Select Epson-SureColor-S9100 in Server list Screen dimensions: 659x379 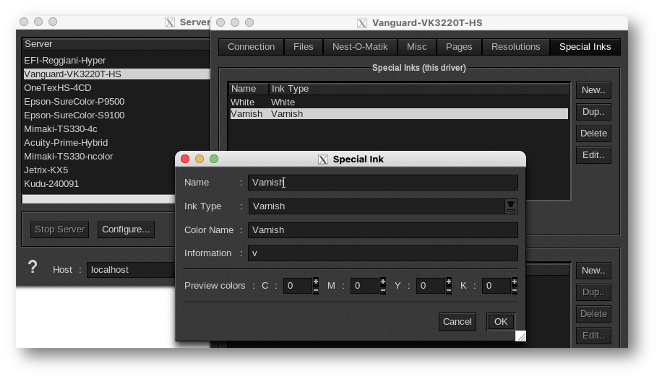tap(116, 115)
